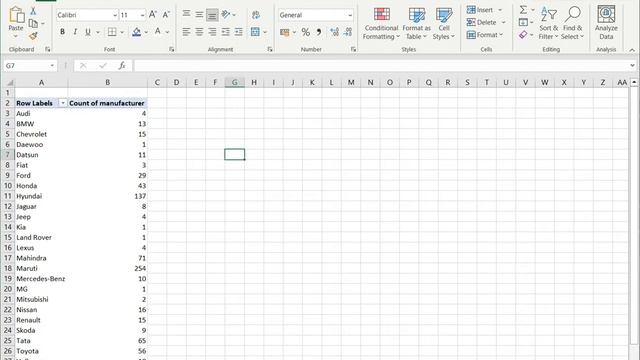Open the Number format dialog launcher
The height and width of the screenshot is (360, 640).
[x=353, y=49]
